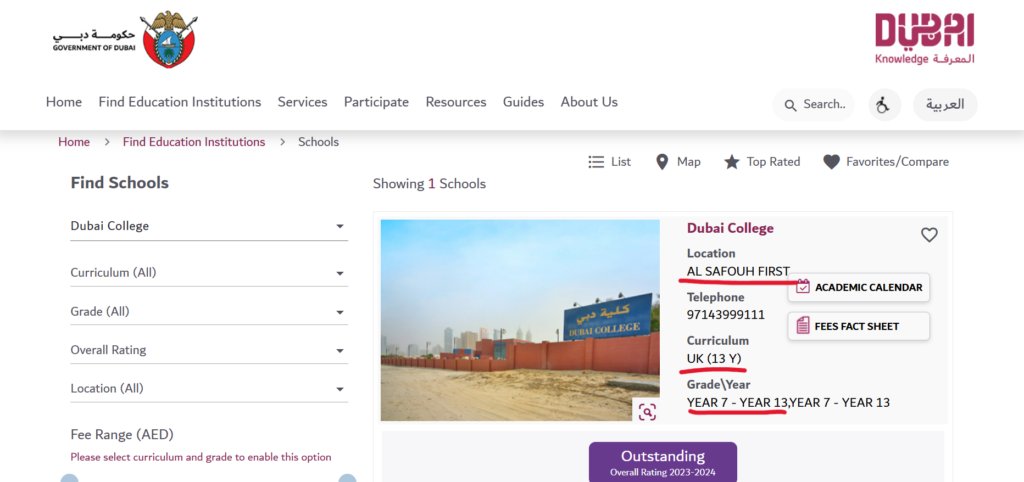This screenshot has height=482, width=1024.
Task: Click curriculum value UK (13 Y)
Action: coord(714,359)
